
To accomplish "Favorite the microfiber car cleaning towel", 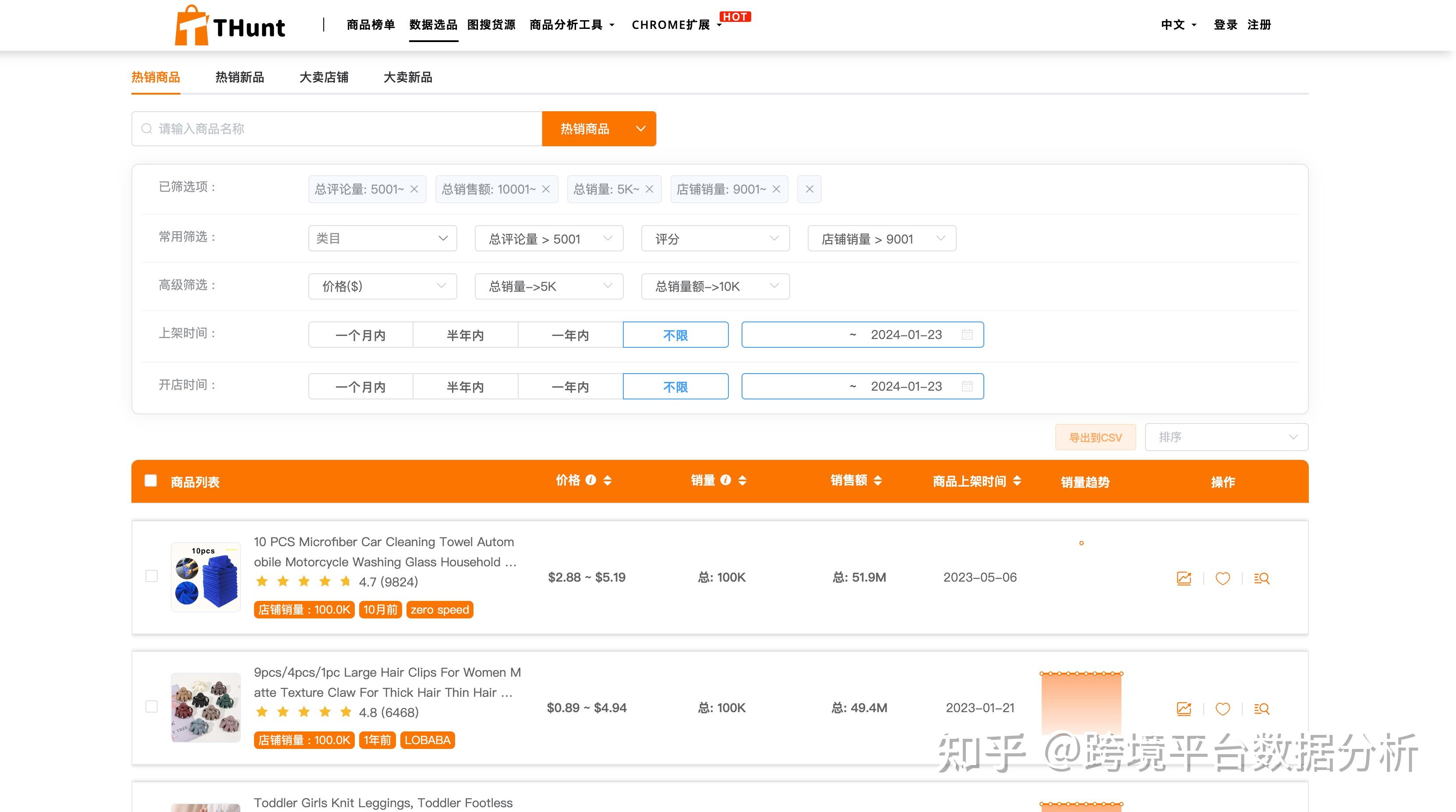I will click(1223, 578).
